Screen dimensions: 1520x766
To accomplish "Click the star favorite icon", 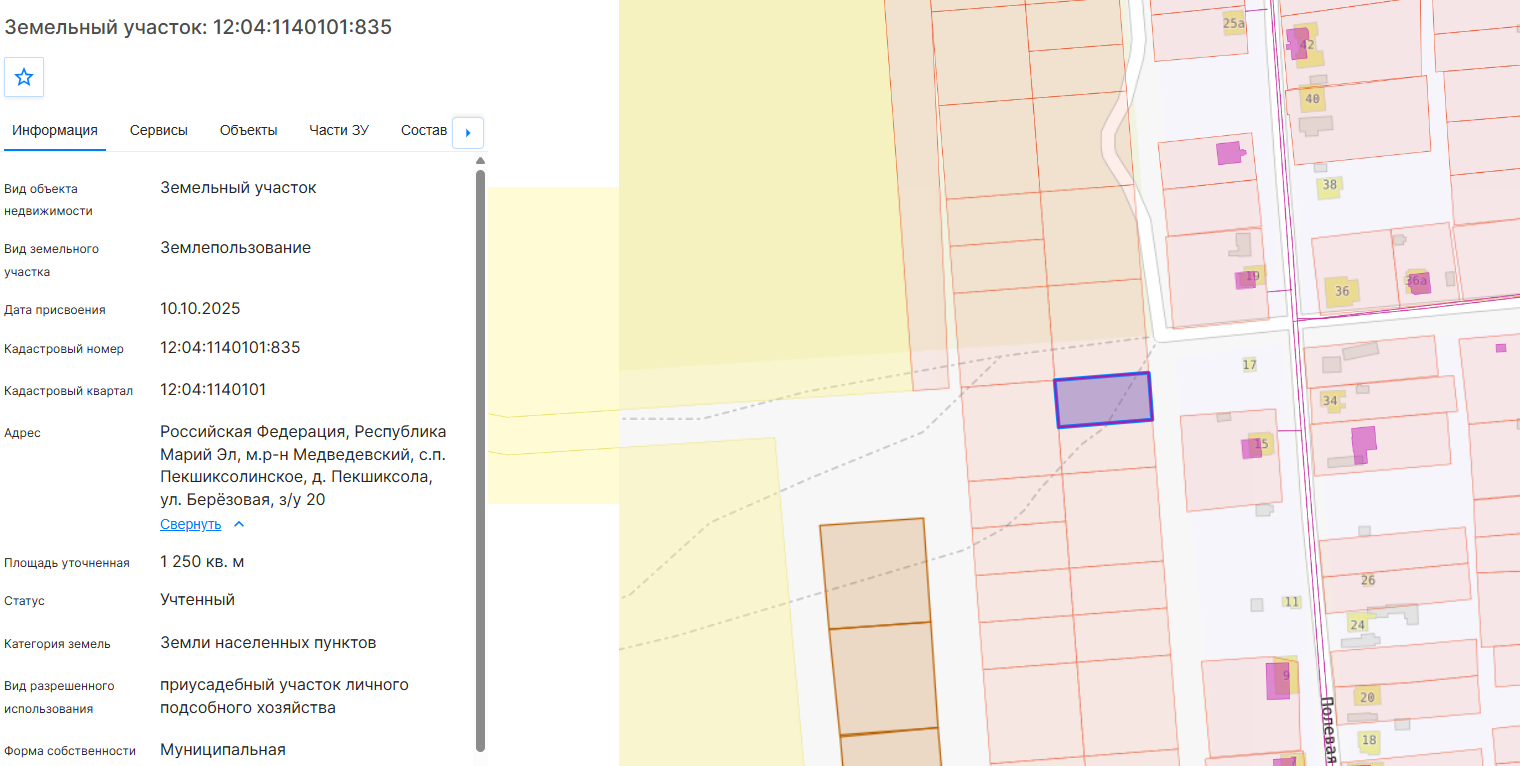I will tap(24, 77).
